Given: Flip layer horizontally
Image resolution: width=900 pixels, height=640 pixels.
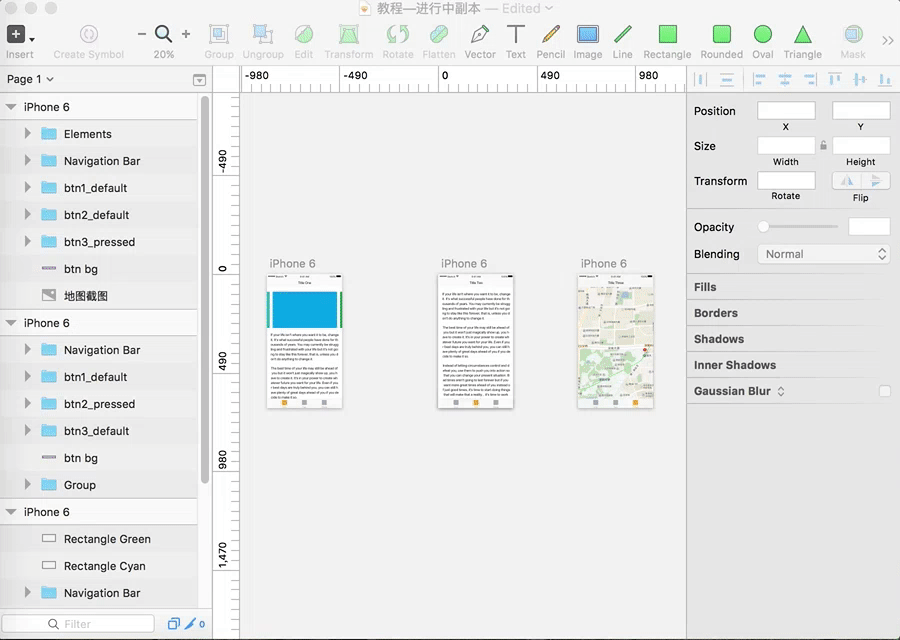Looking at the screenshot, I should click(847, 181).
